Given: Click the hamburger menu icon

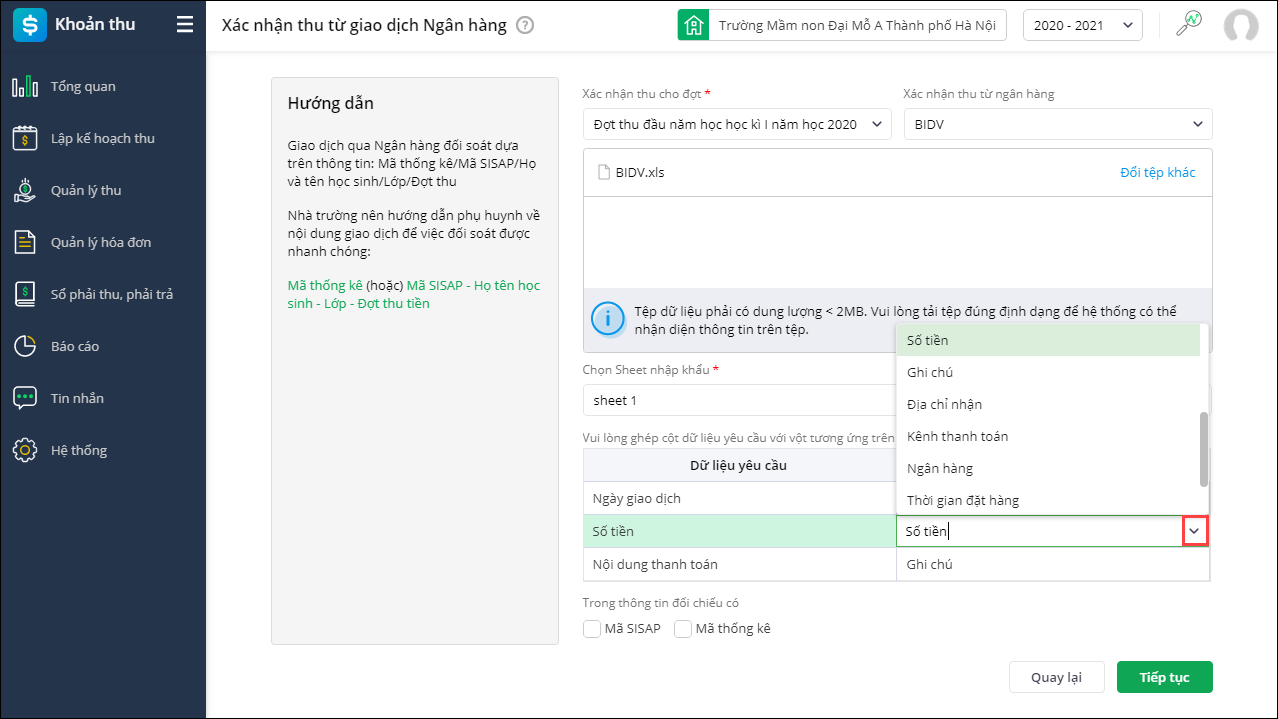Looking at the screenshot, I should pos(185,25).
